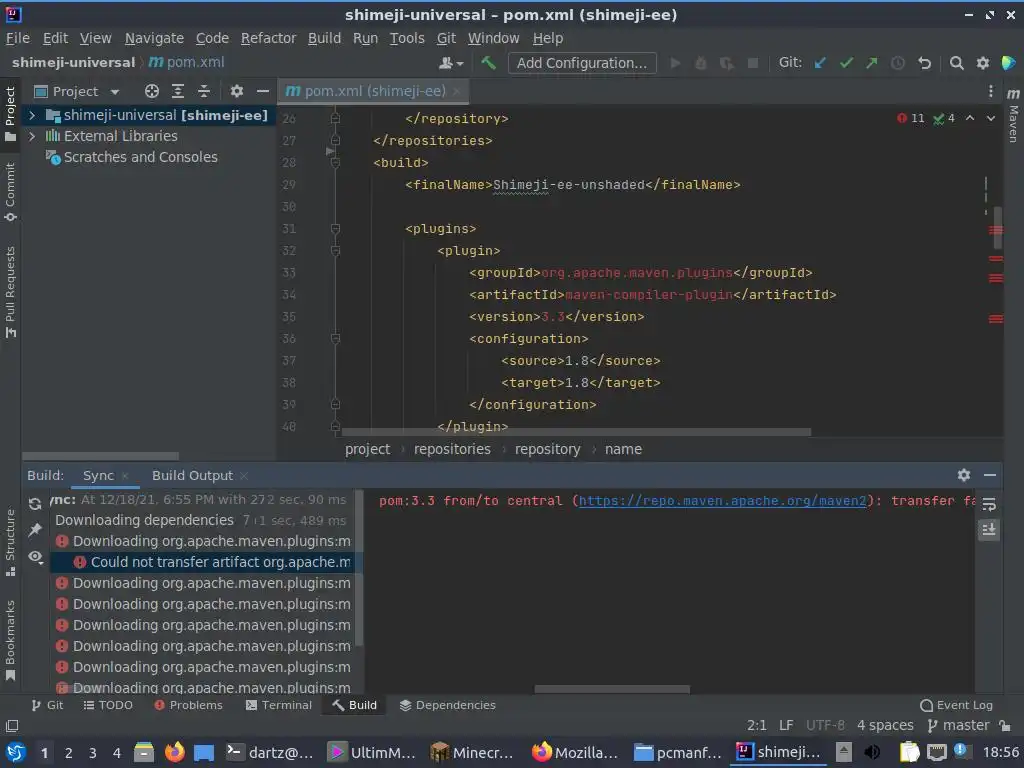Open the TODO tool window
The height and width of the screenshot is (768, 1024).
[108, 705]
